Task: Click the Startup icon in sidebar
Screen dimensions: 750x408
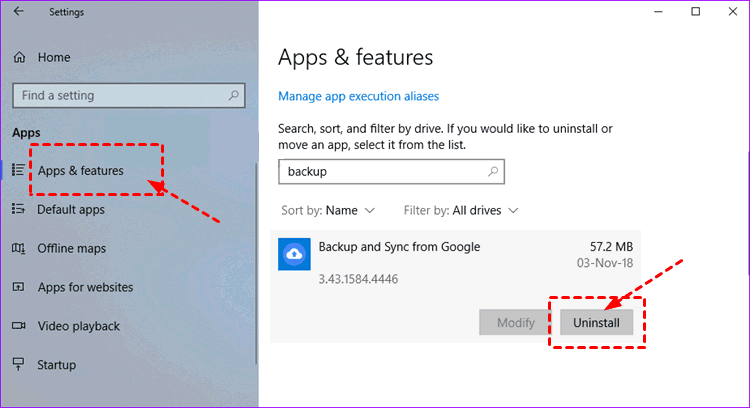Action: [x=18, y=365]
